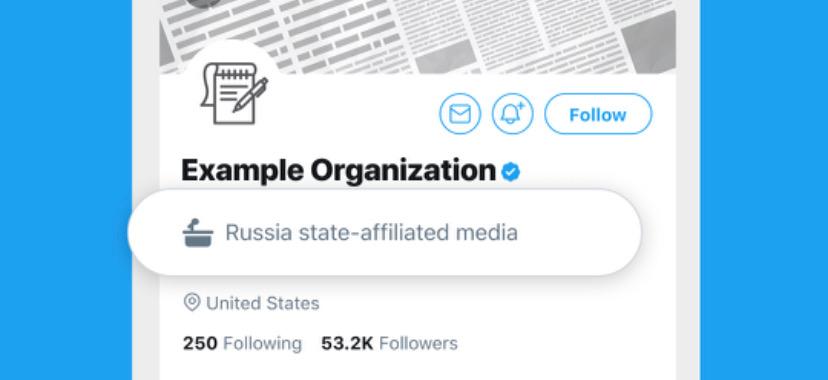Turn on notifications with bell icon
The width and height of the screenshot is (828, 380).
point(513,114)
